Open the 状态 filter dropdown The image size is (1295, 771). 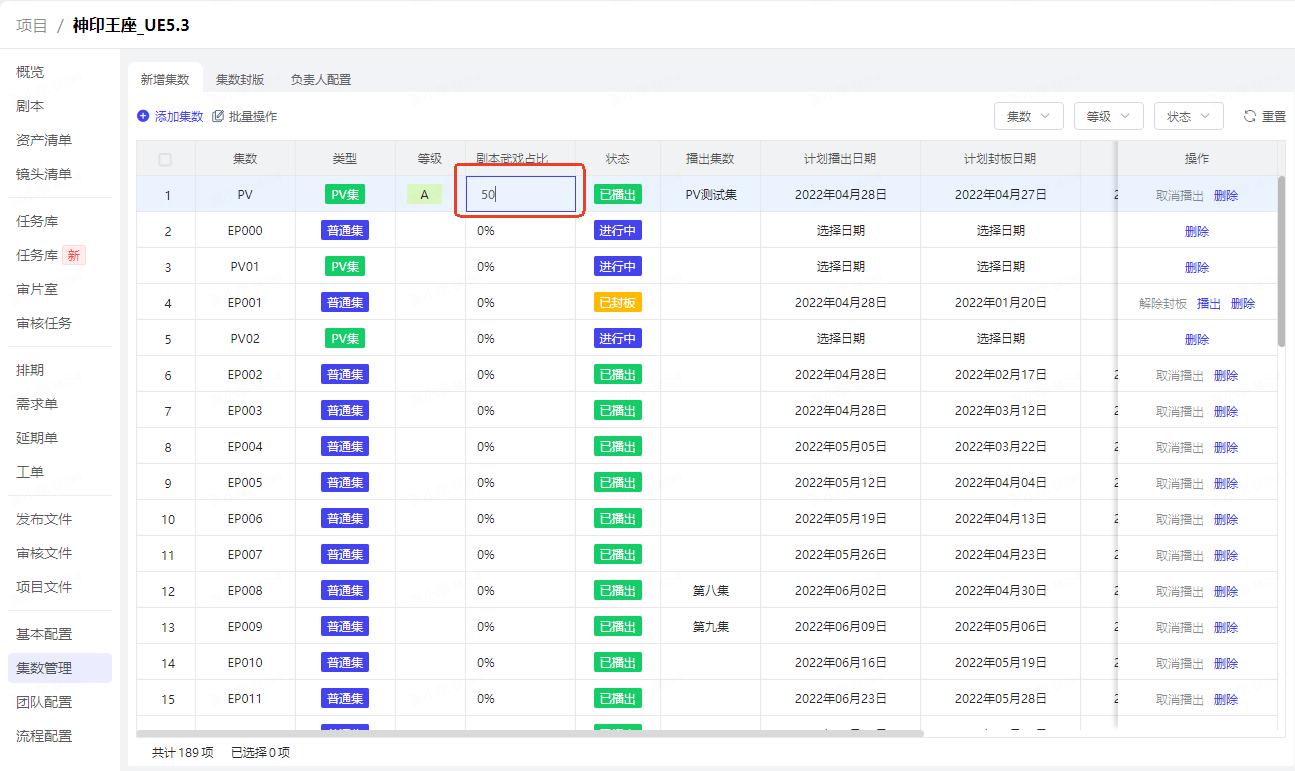pos(1189,116)
